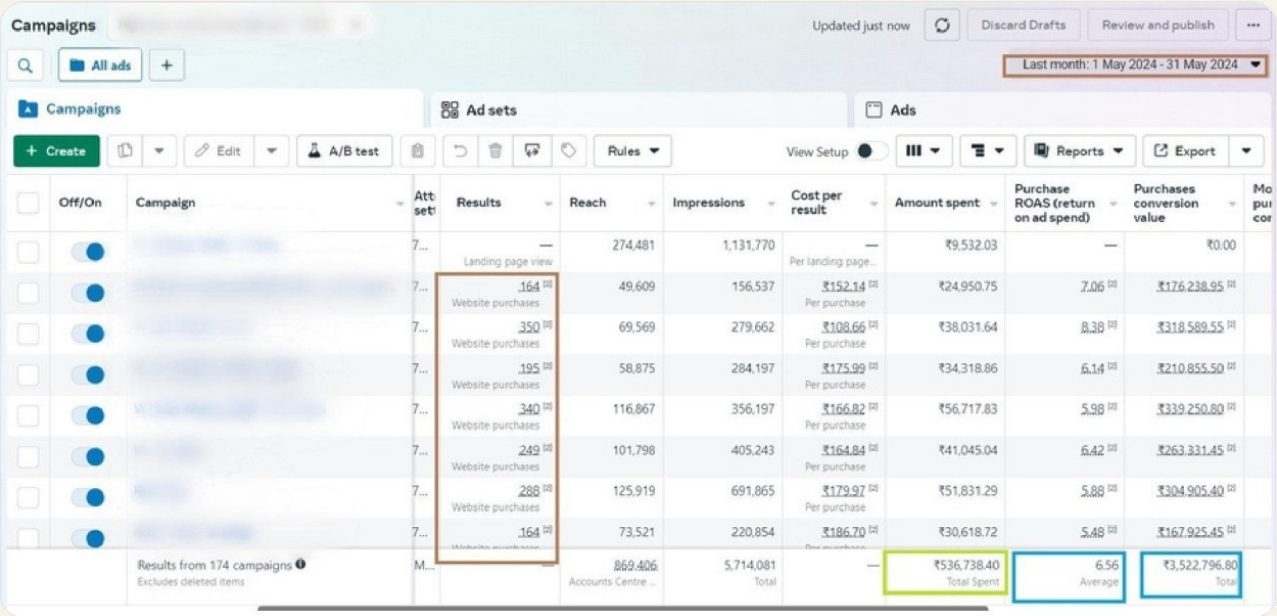Toggle switch for campaign with 58,875 reach
Screen dimensions: 1277x616
point(88,374)
